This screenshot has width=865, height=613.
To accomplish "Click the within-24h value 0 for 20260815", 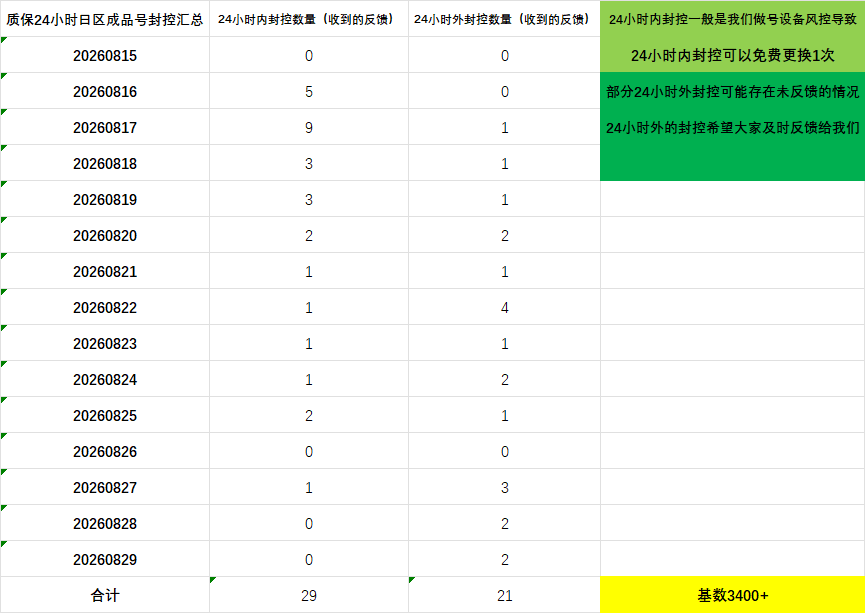I will [309, 55].
